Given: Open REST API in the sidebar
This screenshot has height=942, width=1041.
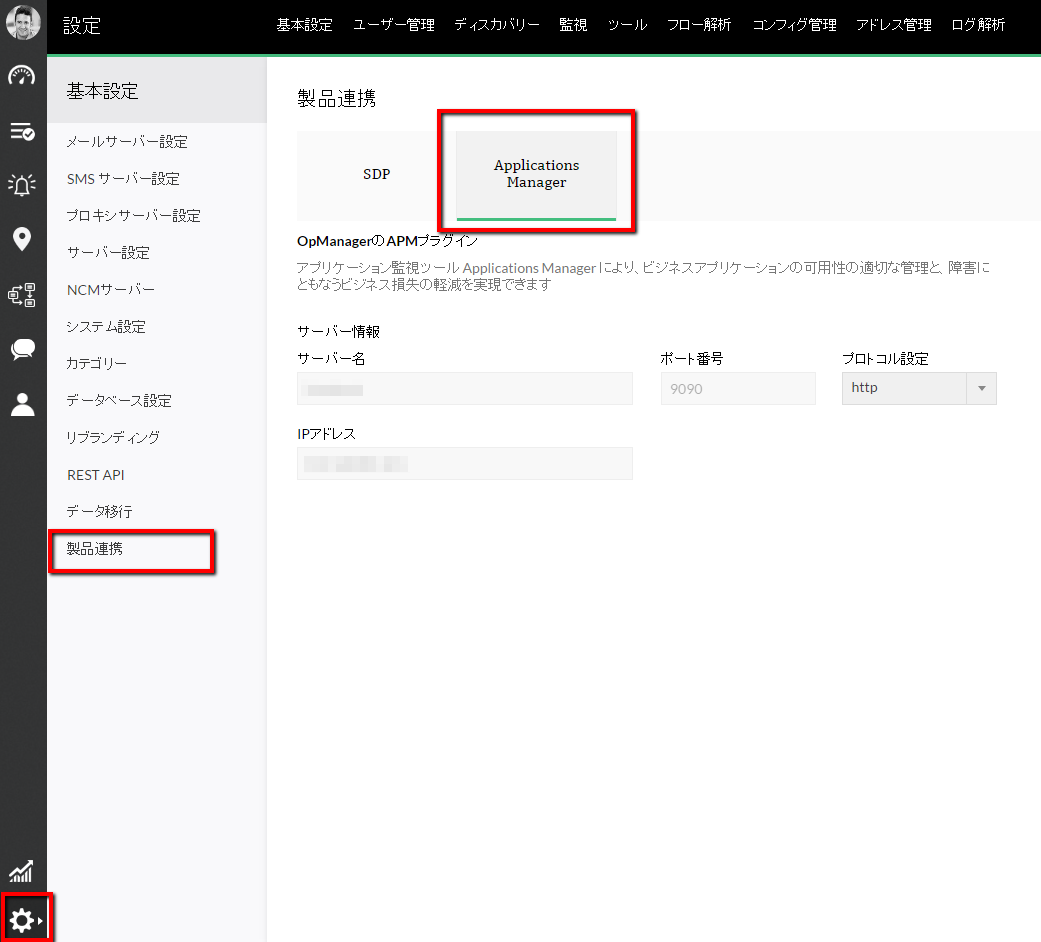Looking at the screenshot, I should click(96, 475).
